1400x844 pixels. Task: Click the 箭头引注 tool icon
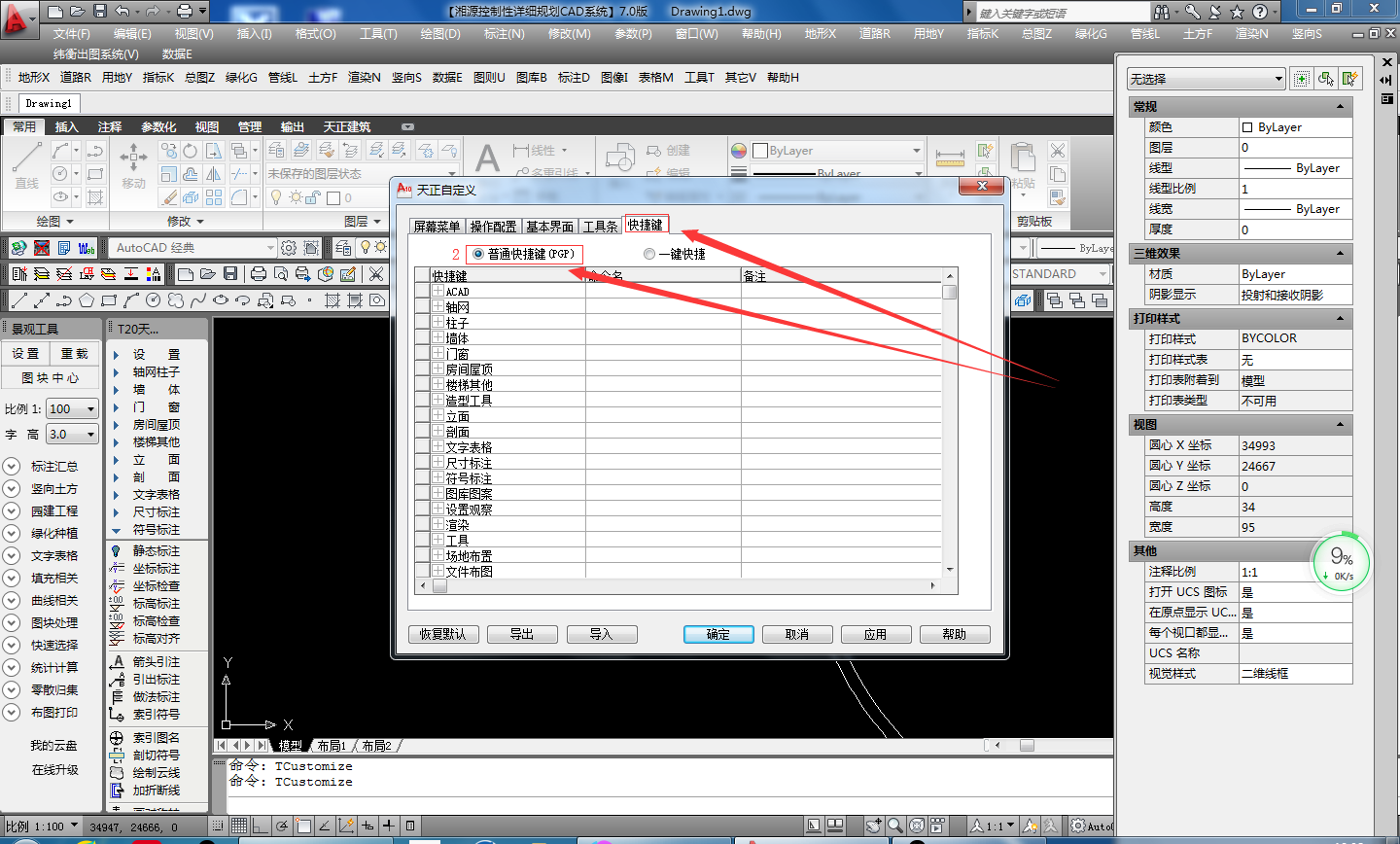[116, 662]
